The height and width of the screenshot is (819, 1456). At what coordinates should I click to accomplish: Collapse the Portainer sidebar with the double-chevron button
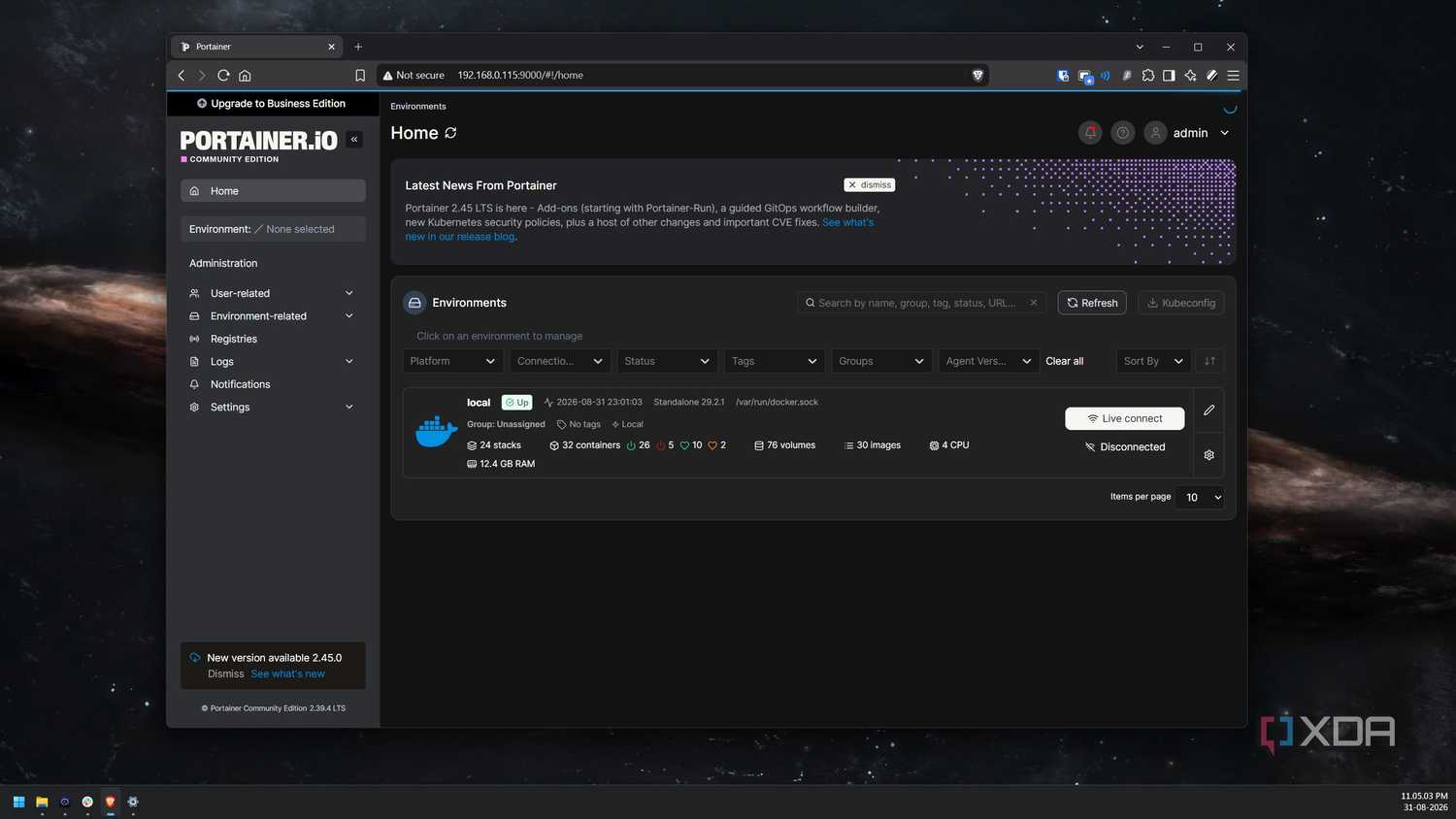(354, 140)
